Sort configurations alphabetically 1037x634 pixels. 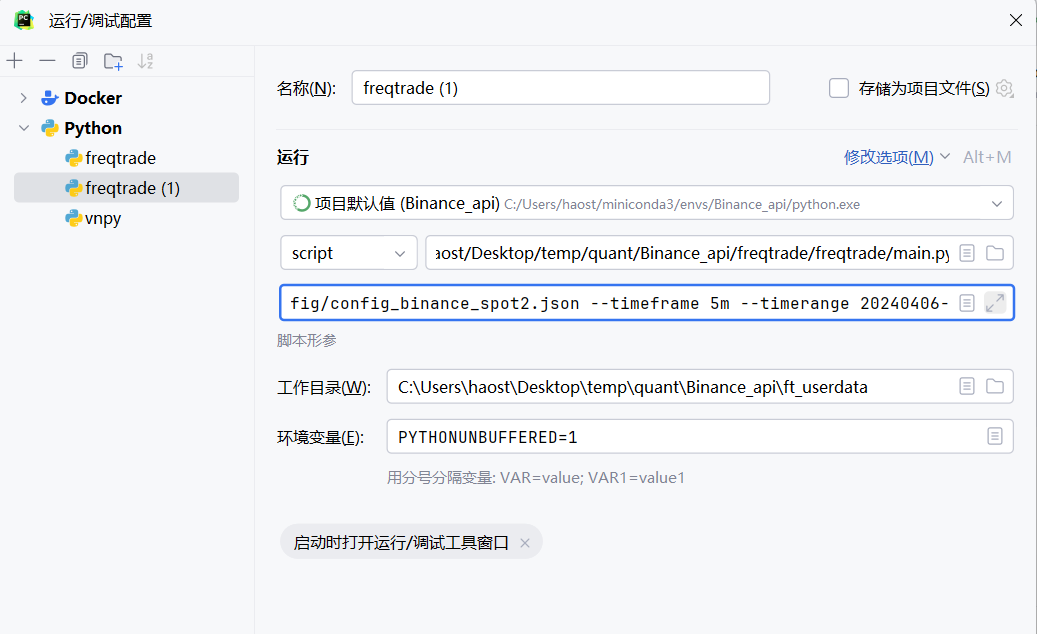pyautogui.click(x=145, y=61)
